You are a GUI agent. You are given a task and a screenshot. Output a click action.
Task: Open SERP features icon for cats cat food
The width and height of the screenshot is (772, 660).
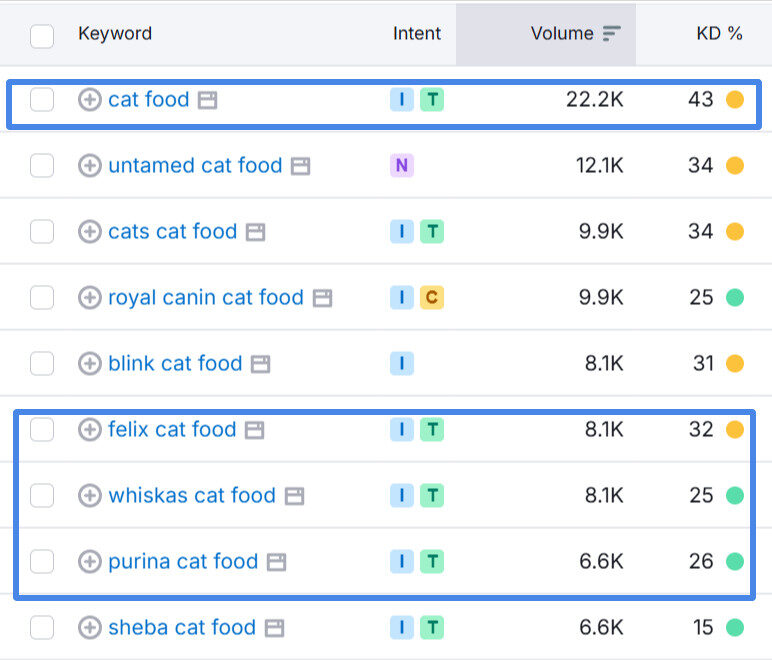pos(256,232)
